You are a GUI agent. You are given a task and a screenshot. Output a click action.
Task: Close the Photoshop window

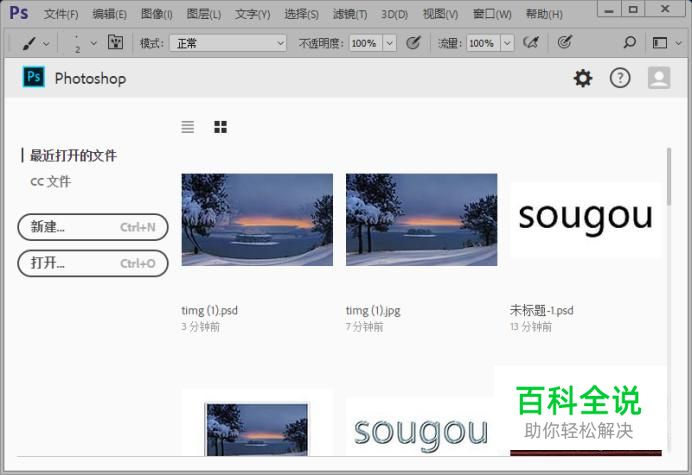click(x=666, y=9)
